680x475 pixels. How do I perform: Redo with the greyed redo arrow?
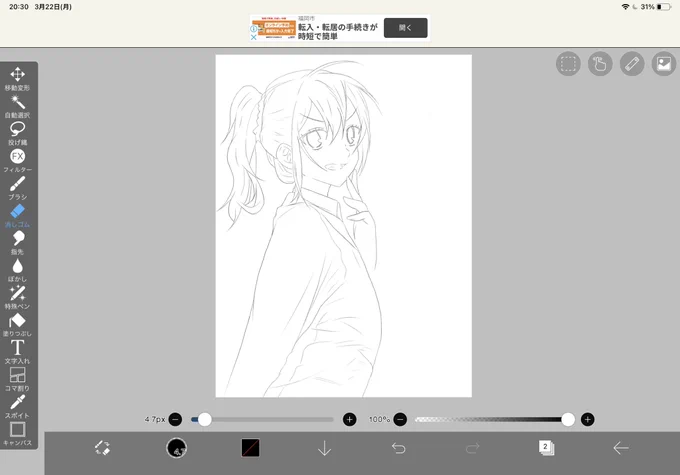pos(472,448)
